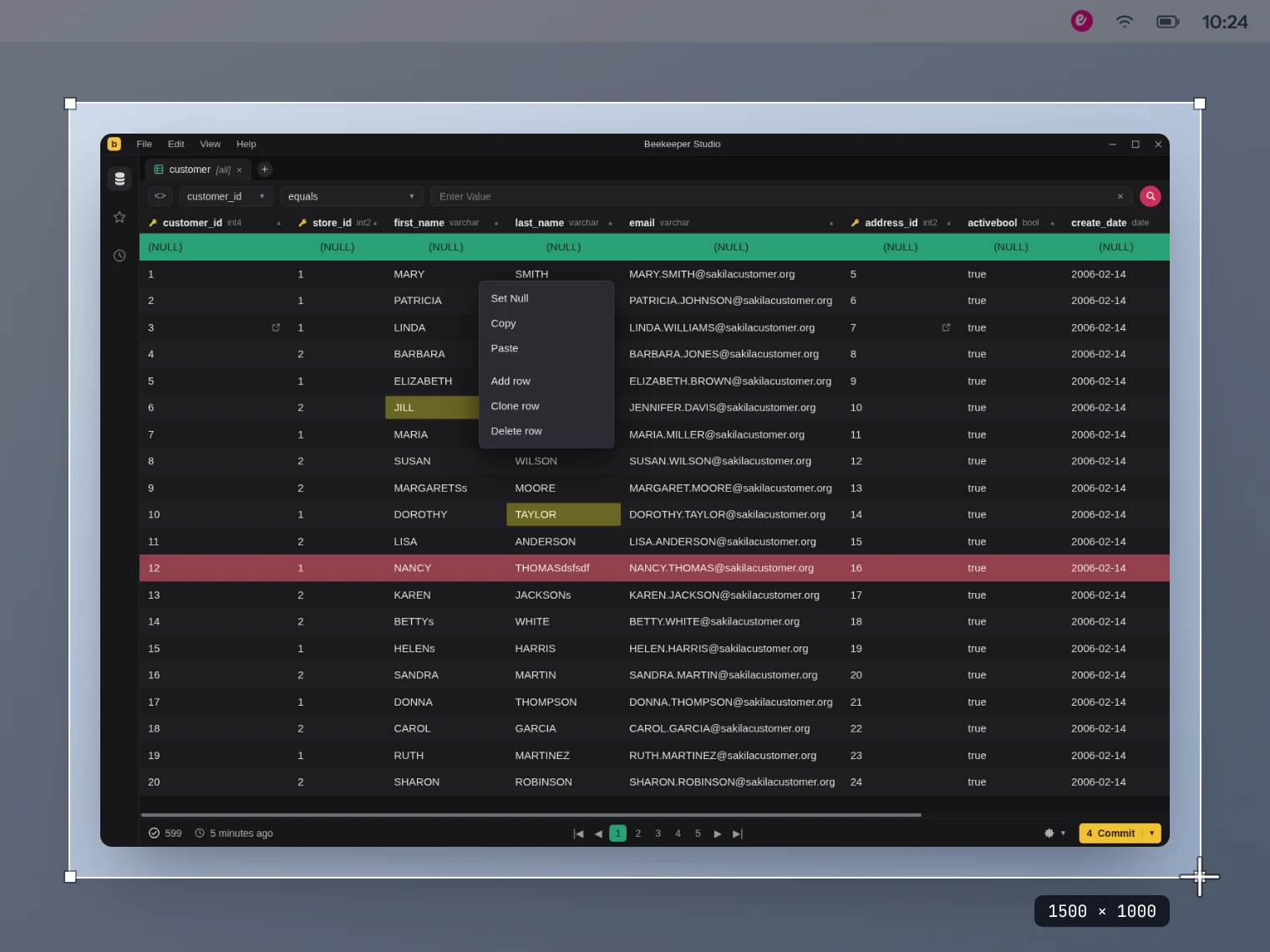
Task: Open the View menu
Action: 211,144
